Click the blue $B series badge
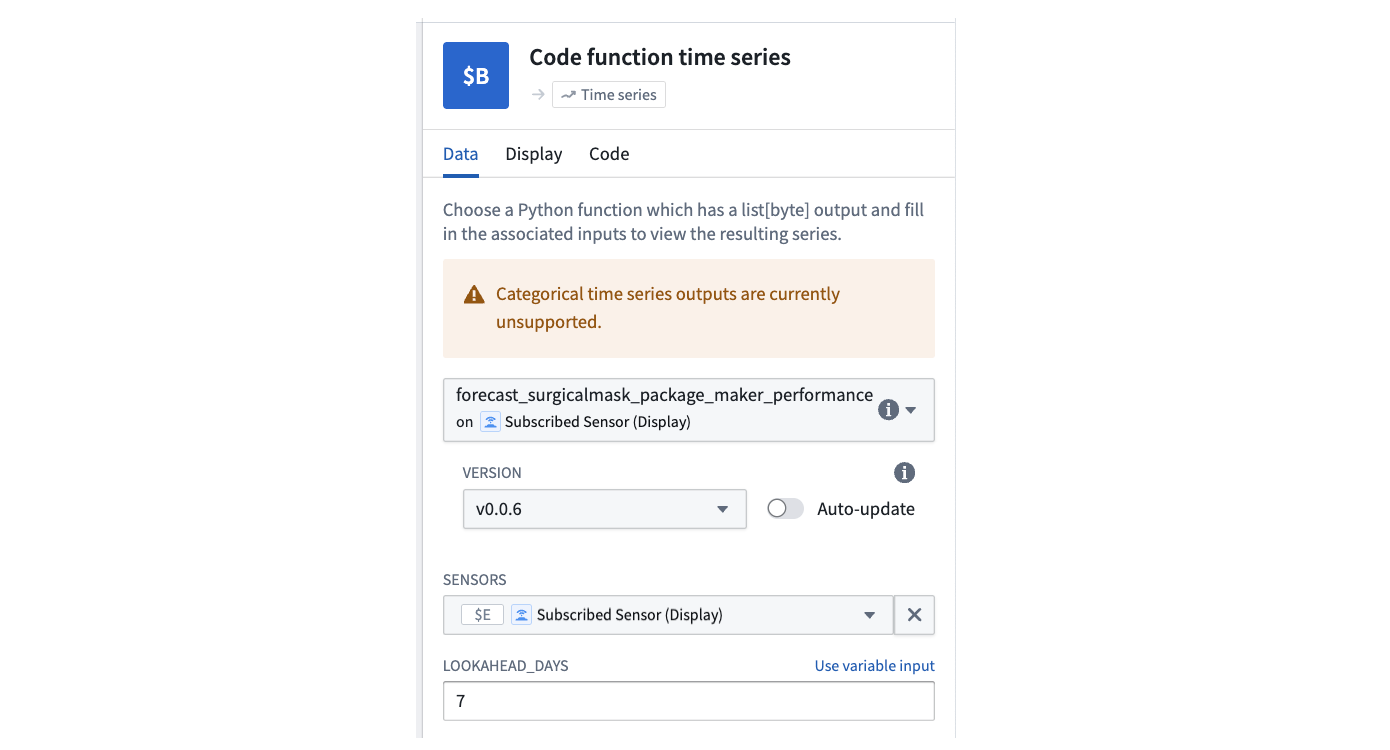This screenshot has width=1390, height=750. click(476, 75)
